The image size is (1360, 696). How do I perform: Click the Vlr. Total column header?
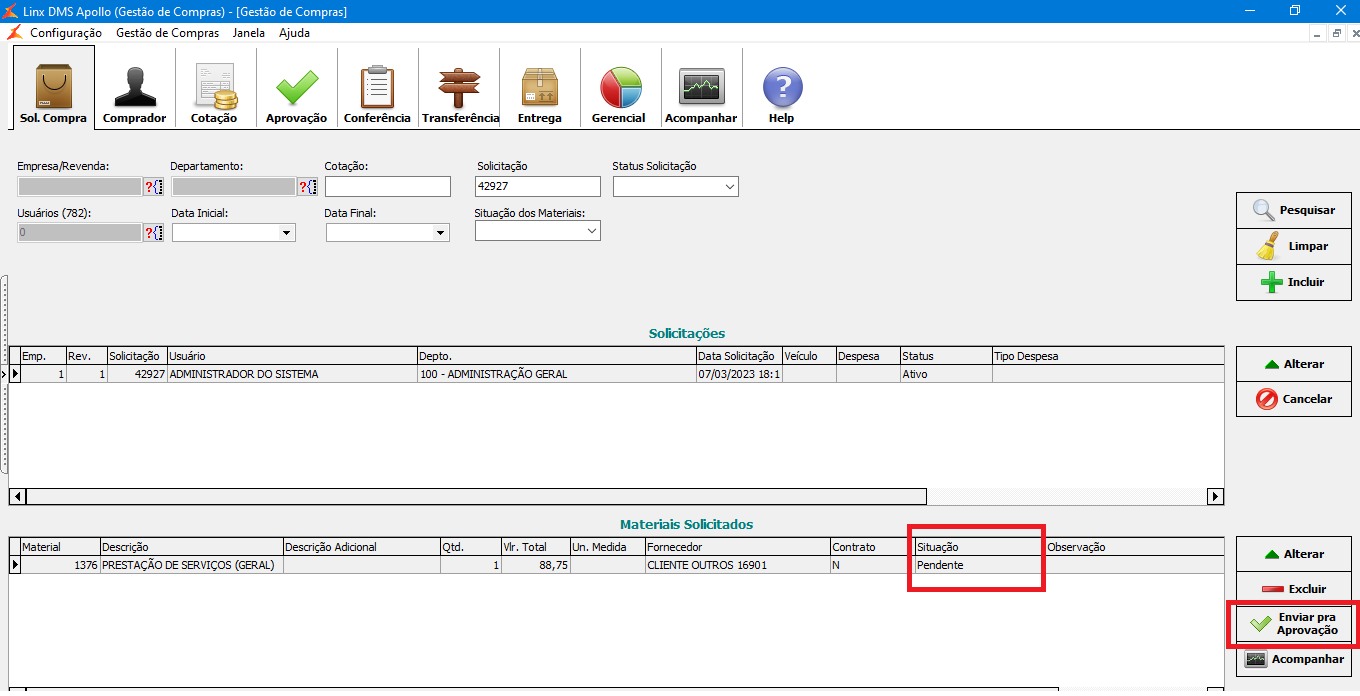point(534,547)
